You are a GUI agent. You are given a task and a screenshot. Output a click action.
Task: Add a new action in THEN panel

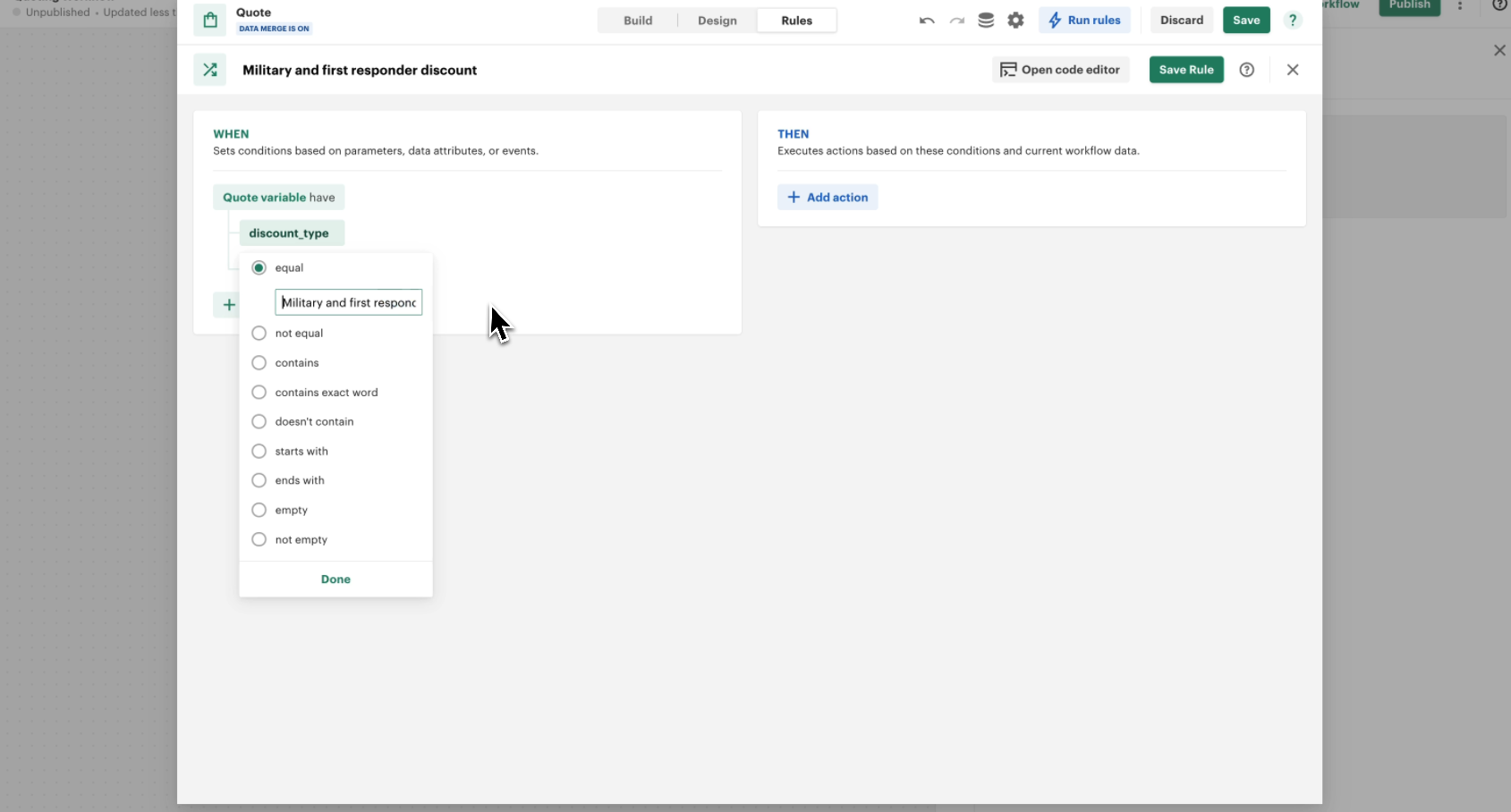828,198
